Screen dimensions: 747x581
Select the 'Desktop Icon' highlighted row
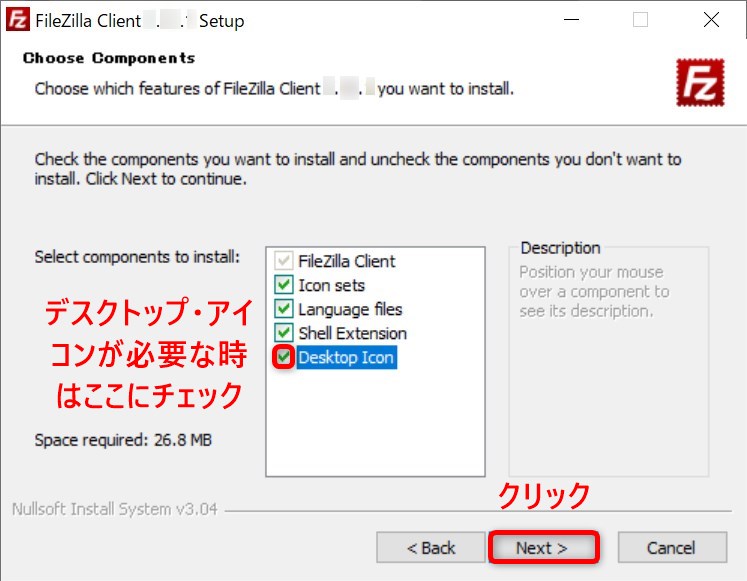[346, 357]
